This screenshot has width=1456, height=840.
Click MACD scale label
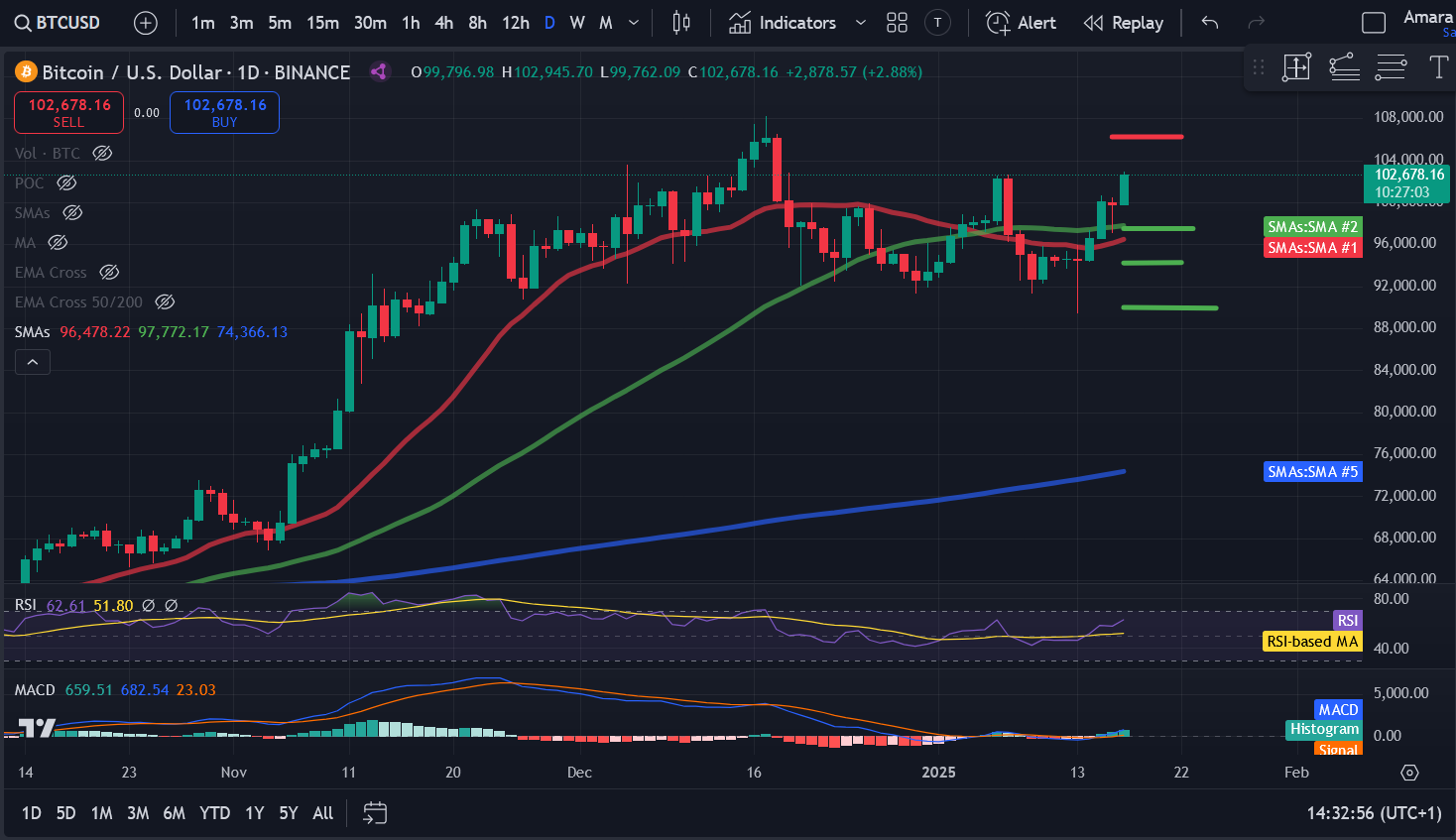1338,710
